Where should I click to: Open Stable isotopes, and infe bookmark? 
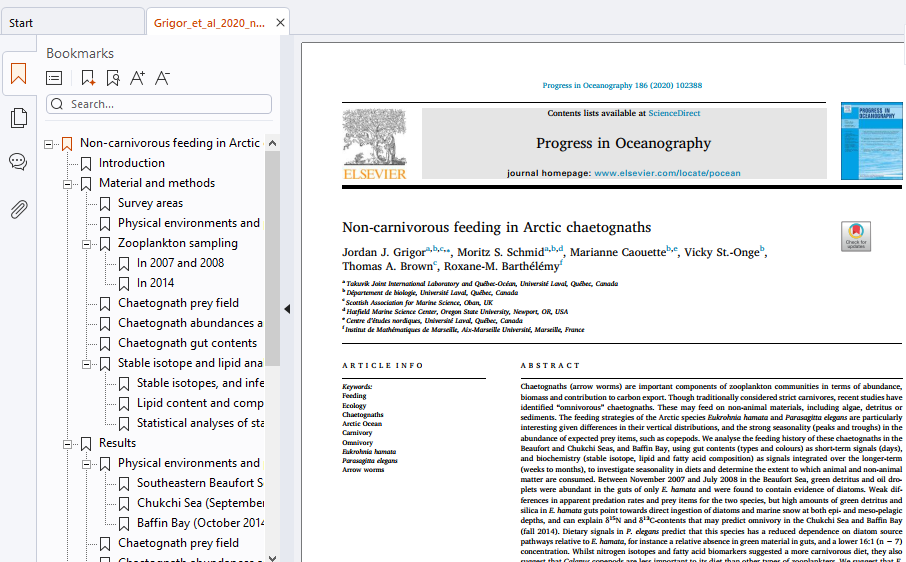click(x=200, y=383)
